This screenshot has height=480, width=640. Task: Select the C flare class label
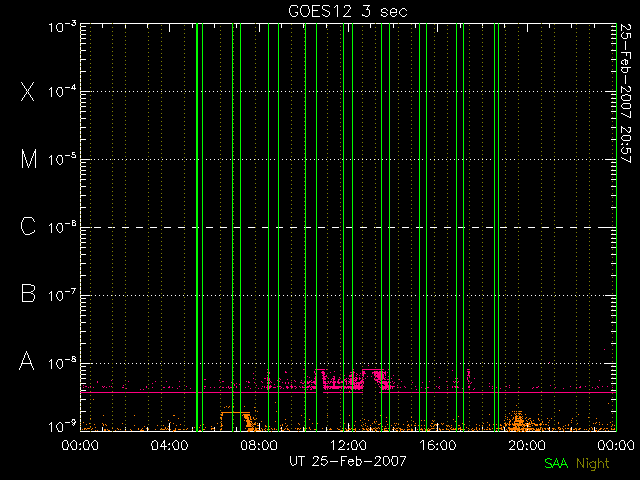tap(28, 226)
